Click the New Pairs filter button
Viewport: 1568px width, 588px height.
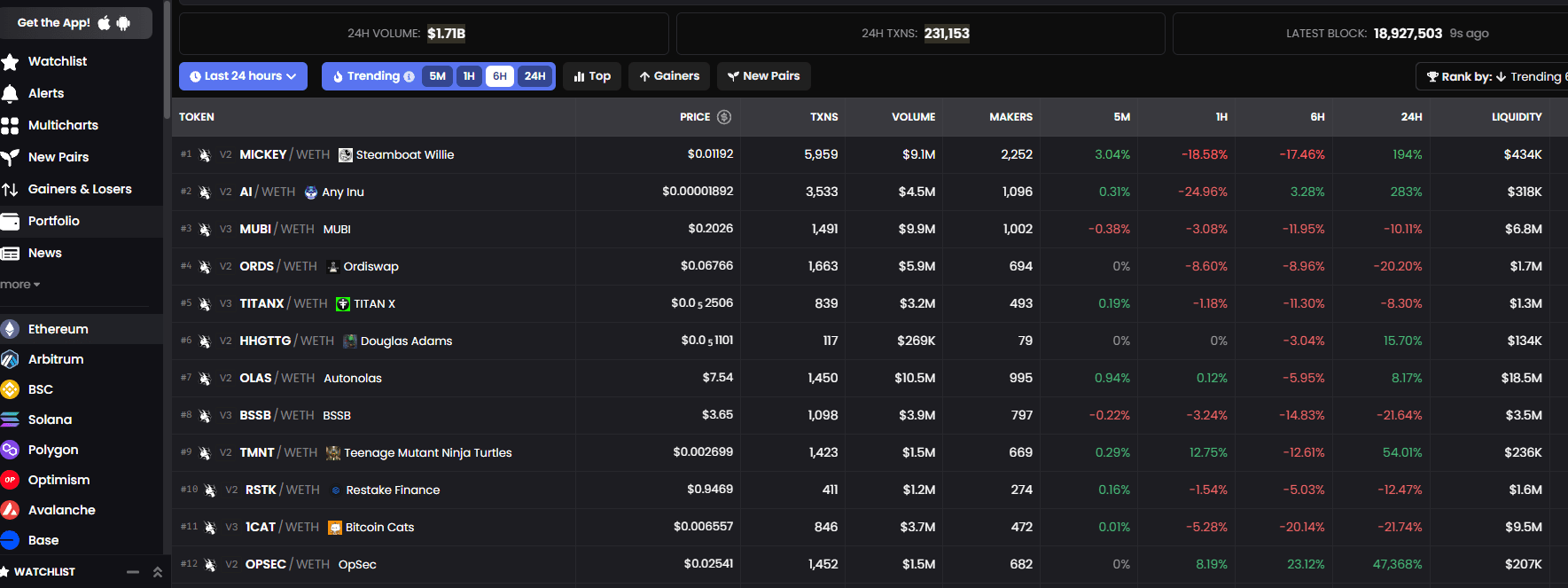point(763,76)
